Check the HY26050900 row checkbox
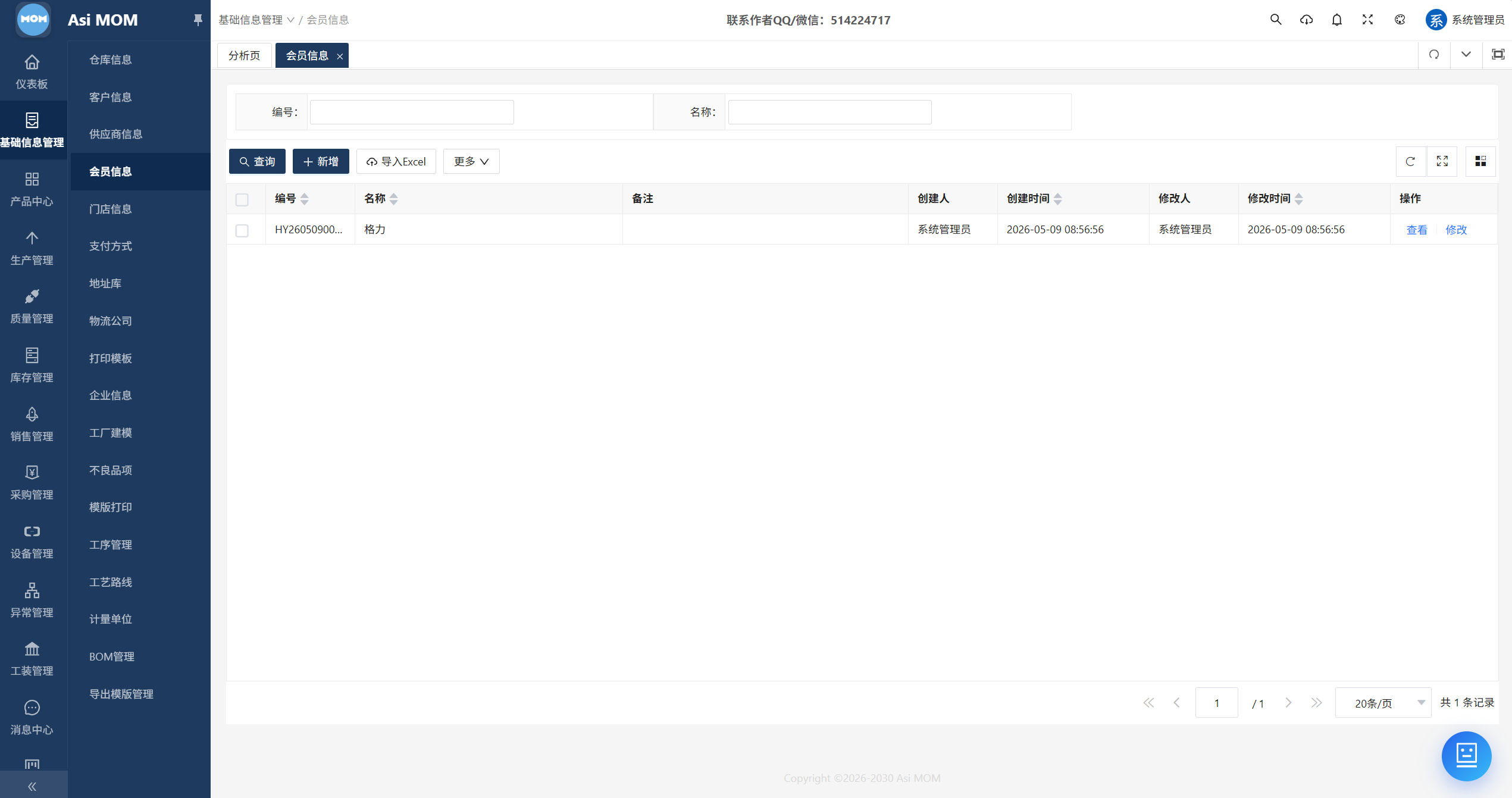Image resolution: width=1512 pixels, height=798 pixels. tap(242, 230)
